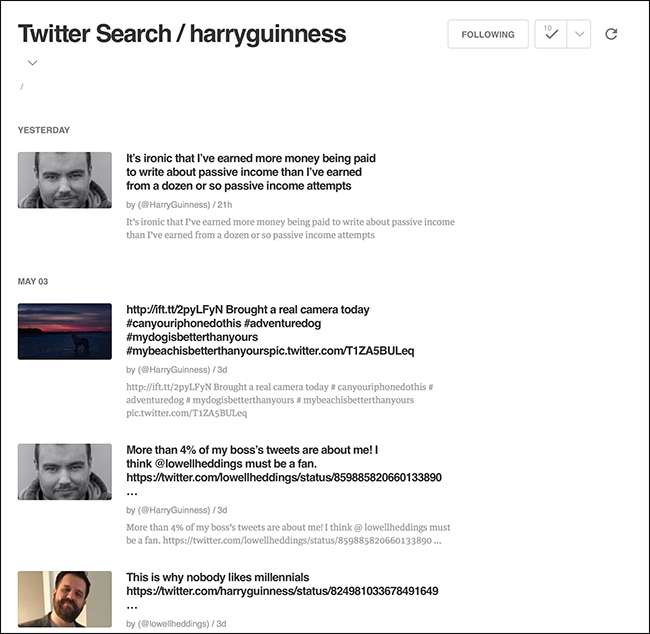Refresh the feed with the reload icon
Image resolution: width=650 pixels, height=634 pixels.
[611, 34]
